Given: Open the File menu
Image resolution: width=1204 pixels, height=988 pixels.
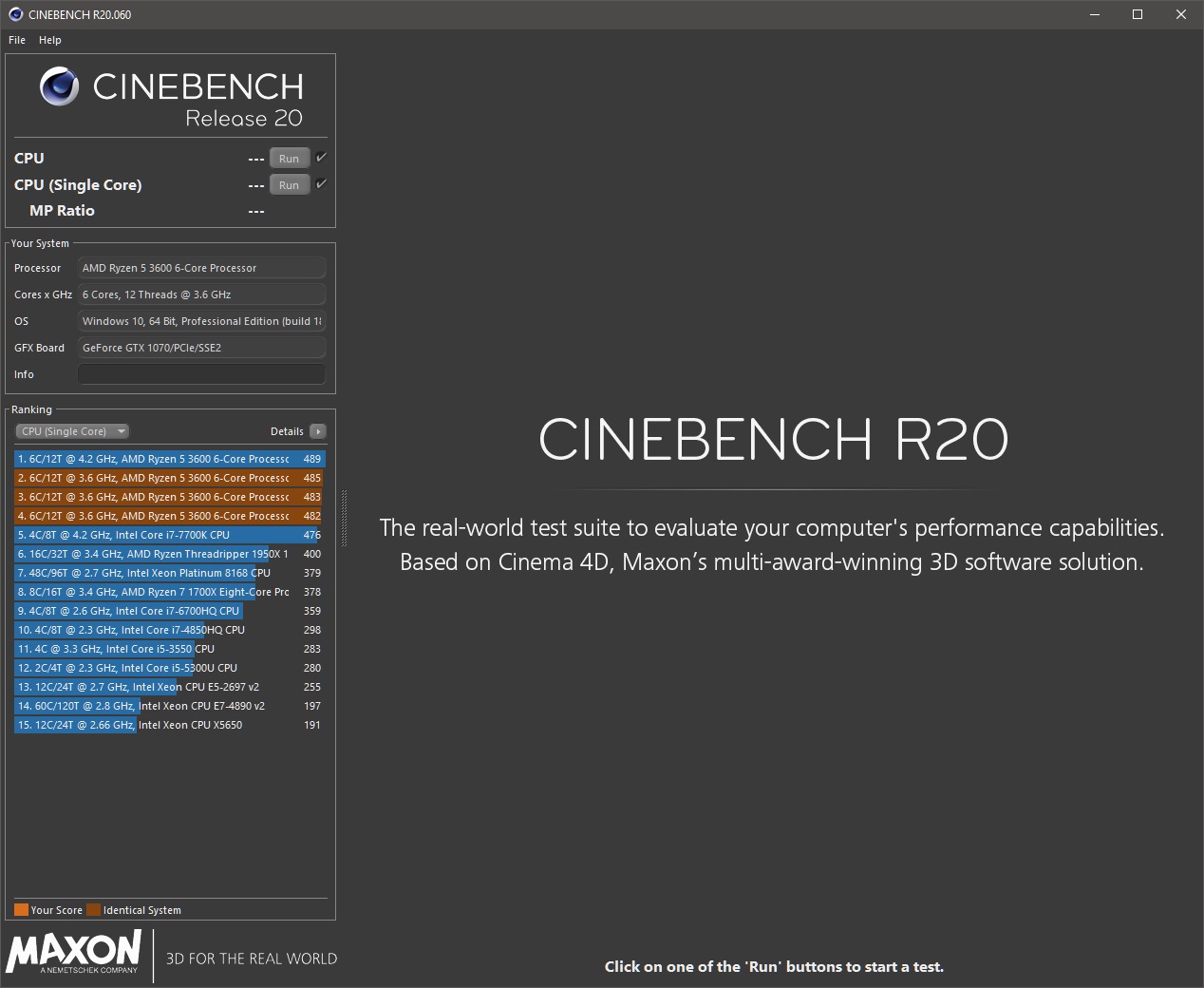Looking at the screenshot, I should pos(17,40).
